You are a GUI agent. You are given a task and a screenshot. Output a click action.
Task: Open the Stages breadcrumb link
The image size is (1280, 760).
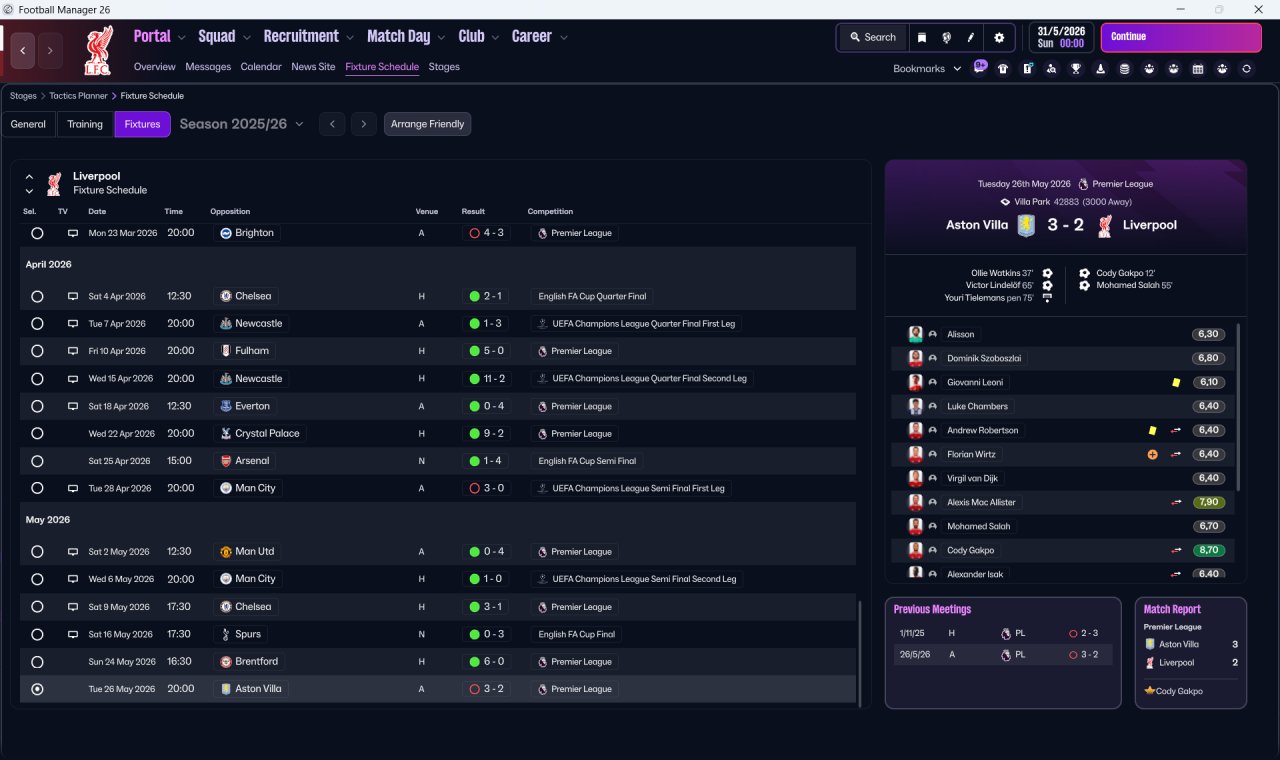[x=23, y=96]
